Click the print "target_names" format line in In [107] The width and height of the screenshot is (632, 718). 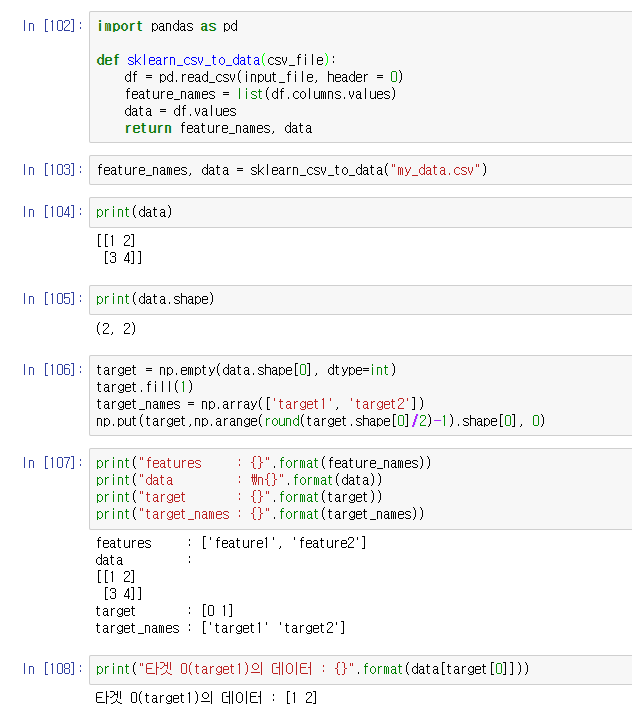(260, 514)
